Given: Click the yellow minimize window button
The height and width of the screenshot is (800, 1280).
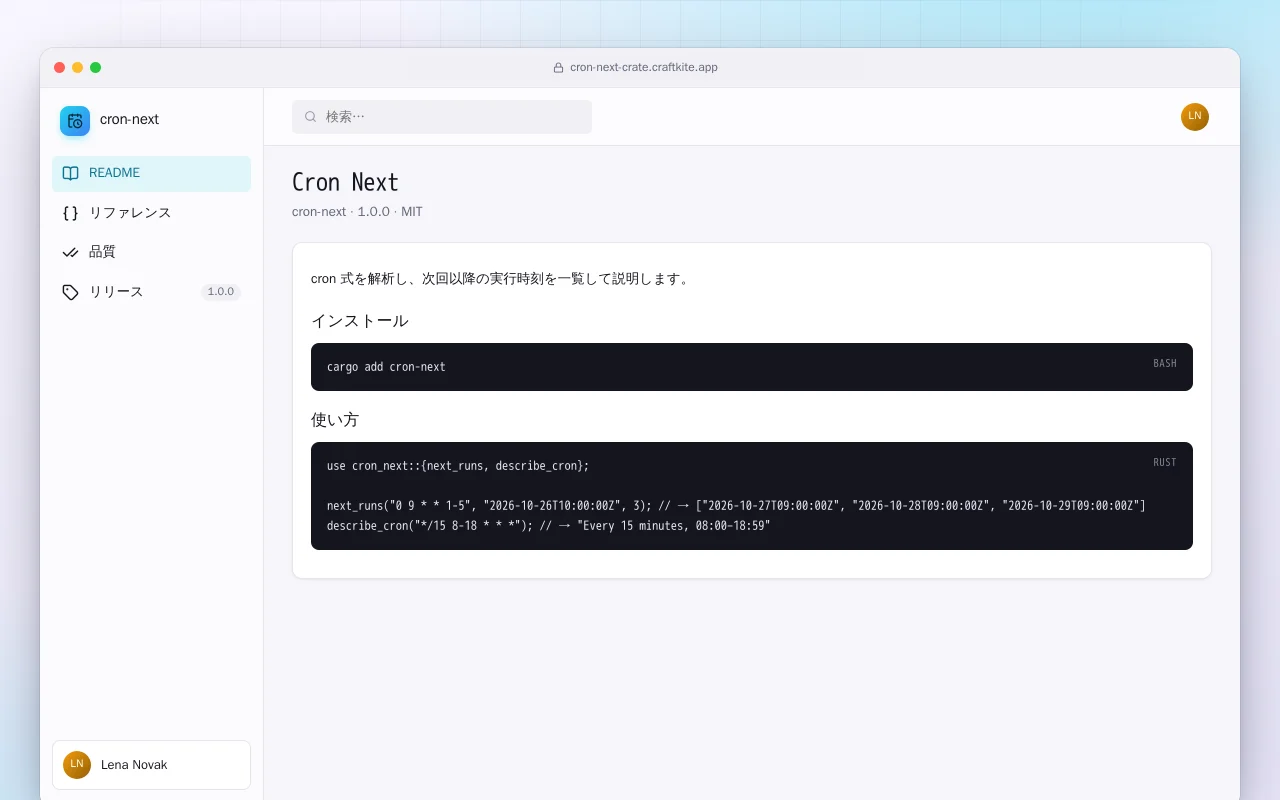Looking at the screenshot, I should (77, 68).
